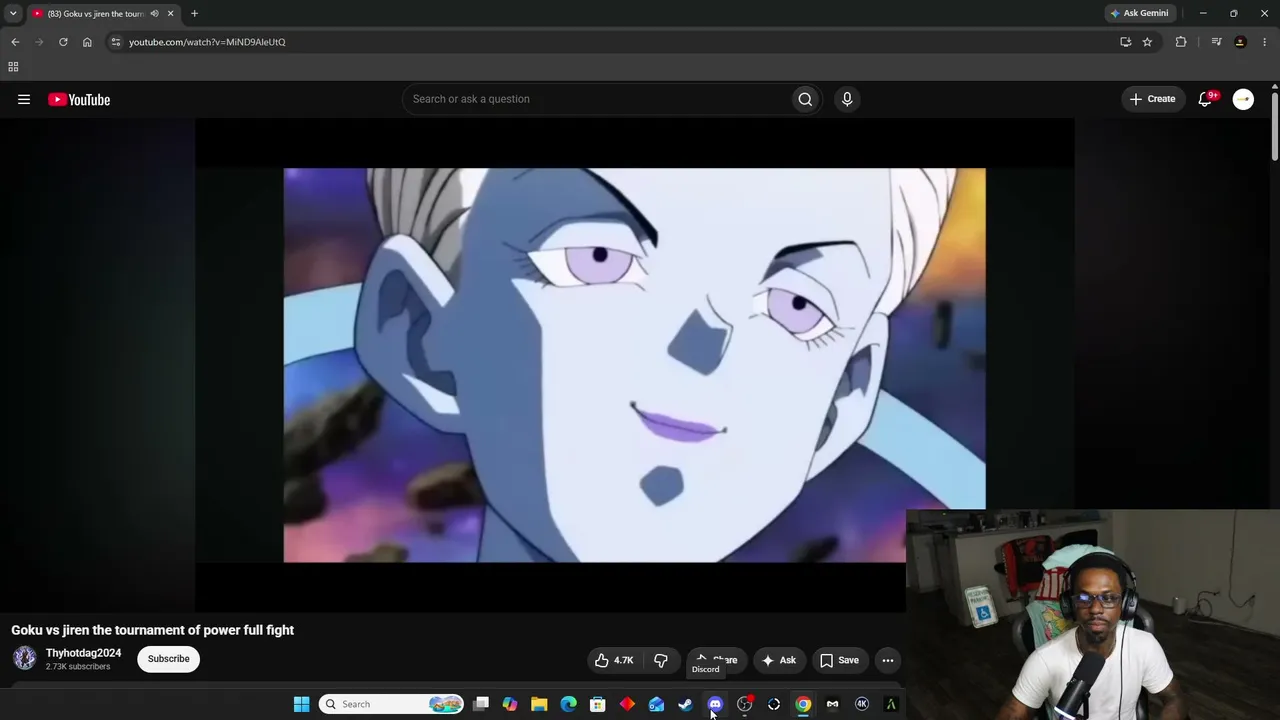Subscribe to Thyhotdag2024

coord(168,659)
